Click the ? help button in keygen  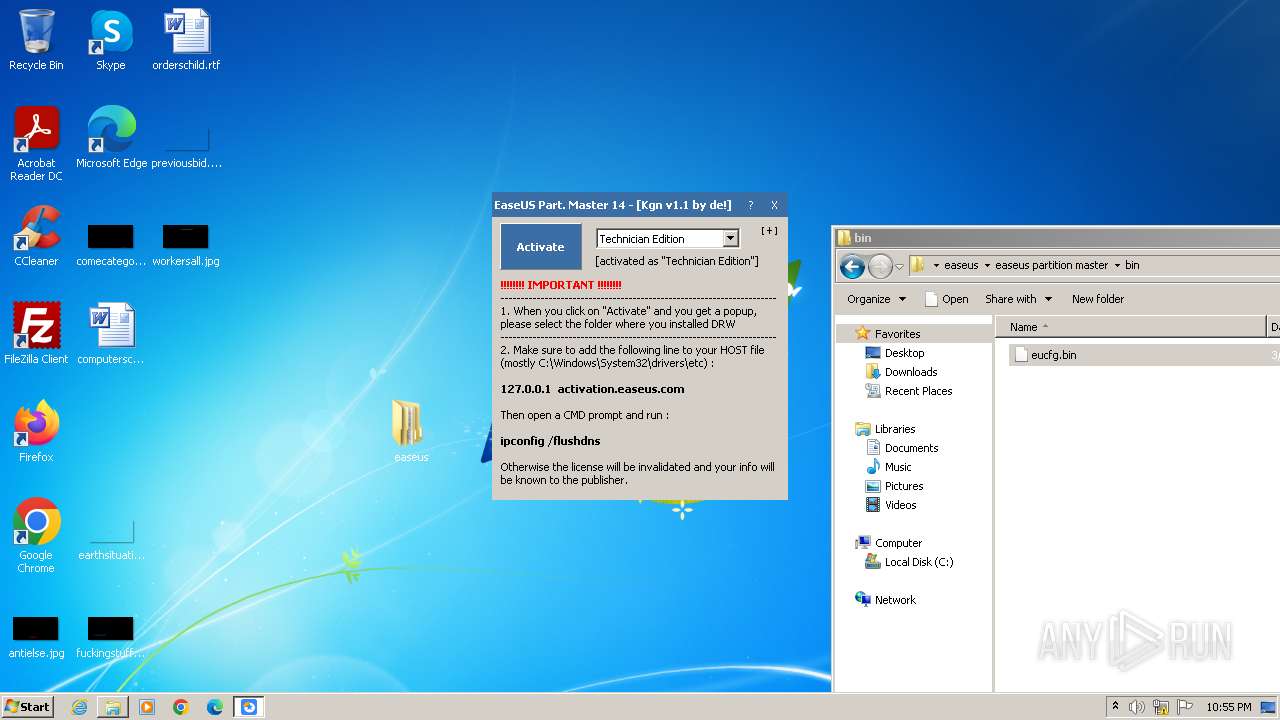click(750, 205)
